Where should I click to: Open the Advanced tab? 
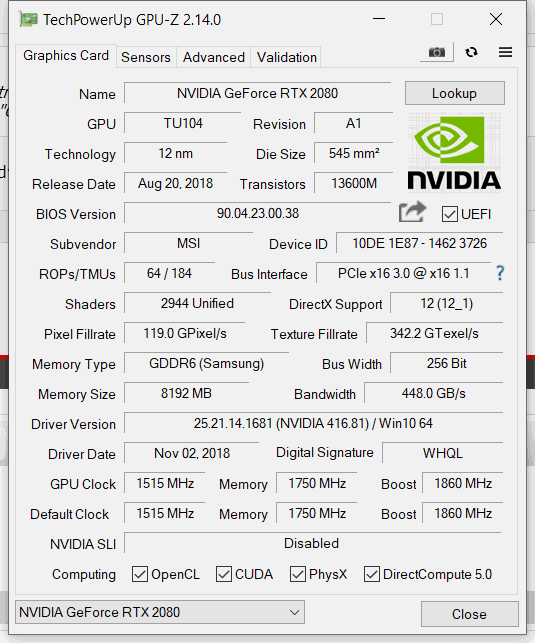214,57
